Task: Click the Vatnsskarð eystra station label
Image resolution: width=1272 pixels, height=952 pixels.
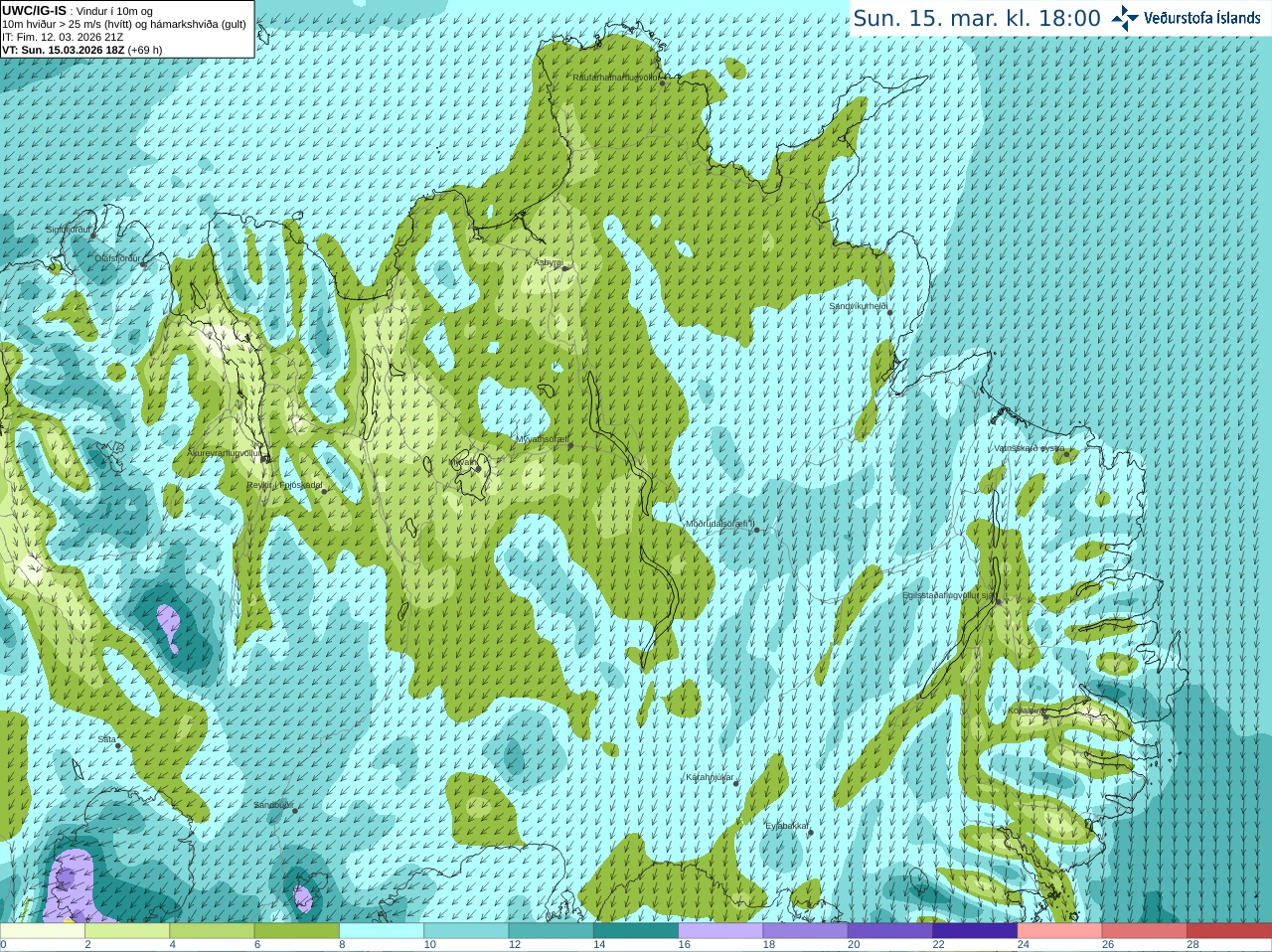Action: [1030, 448]
